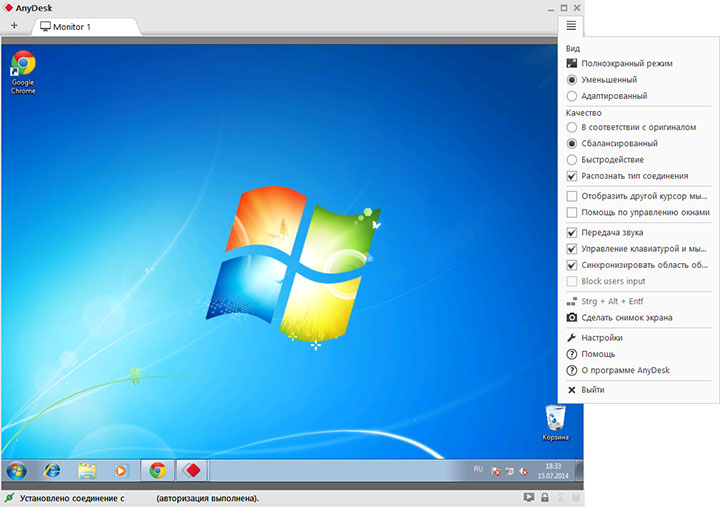The width and height of the screenshot is (720, 507).
Task: Click the Chrome icon in remote taskbar
Action: coord(157,470)
